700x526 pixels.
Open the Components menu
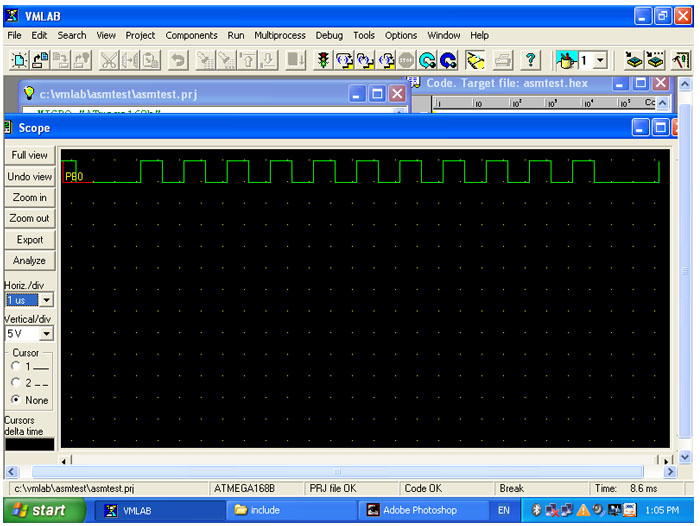(x=191, y=35)
